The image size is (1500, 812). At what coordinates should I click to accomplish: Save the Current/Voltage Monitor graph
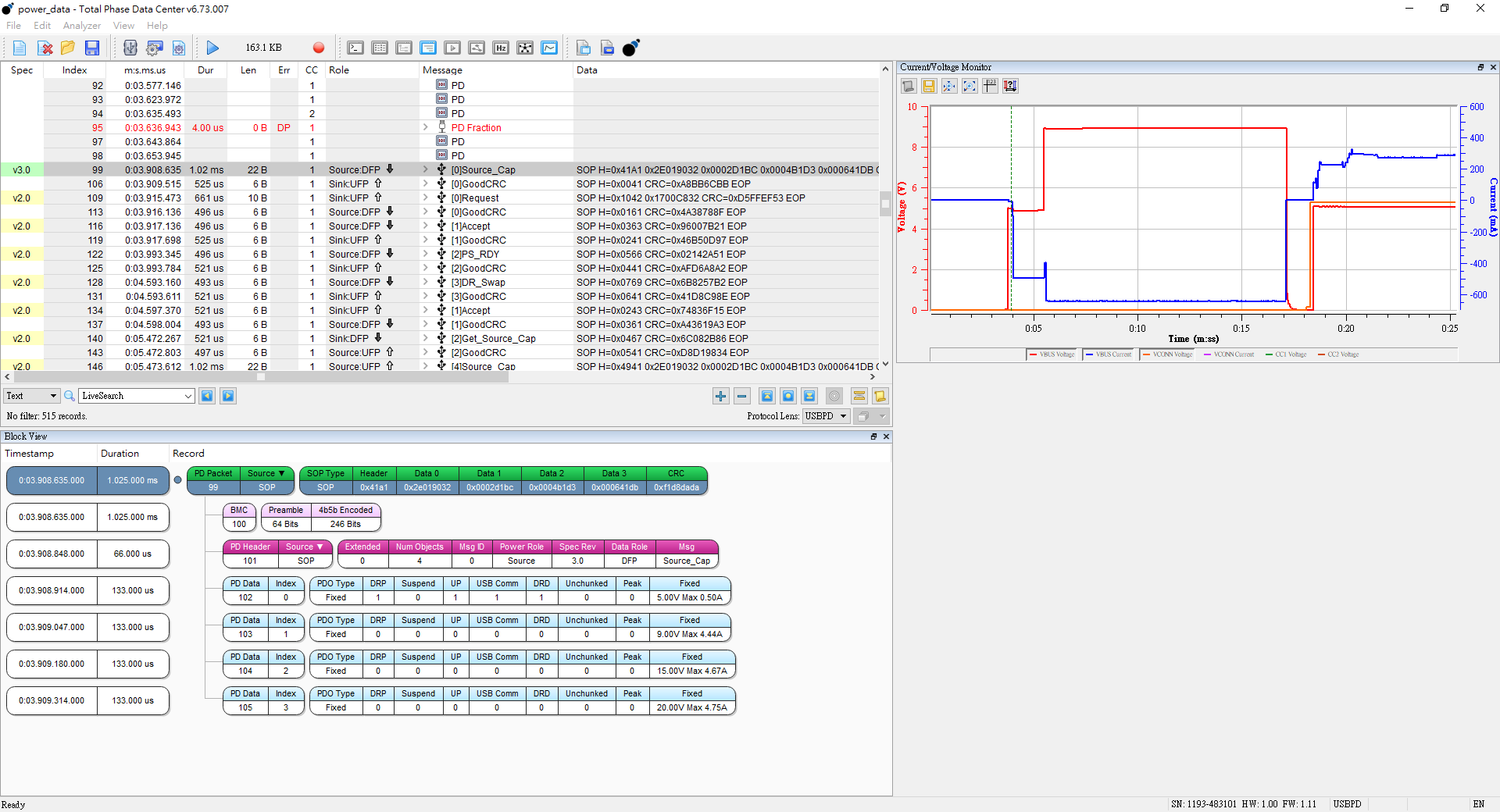[929, 86]
